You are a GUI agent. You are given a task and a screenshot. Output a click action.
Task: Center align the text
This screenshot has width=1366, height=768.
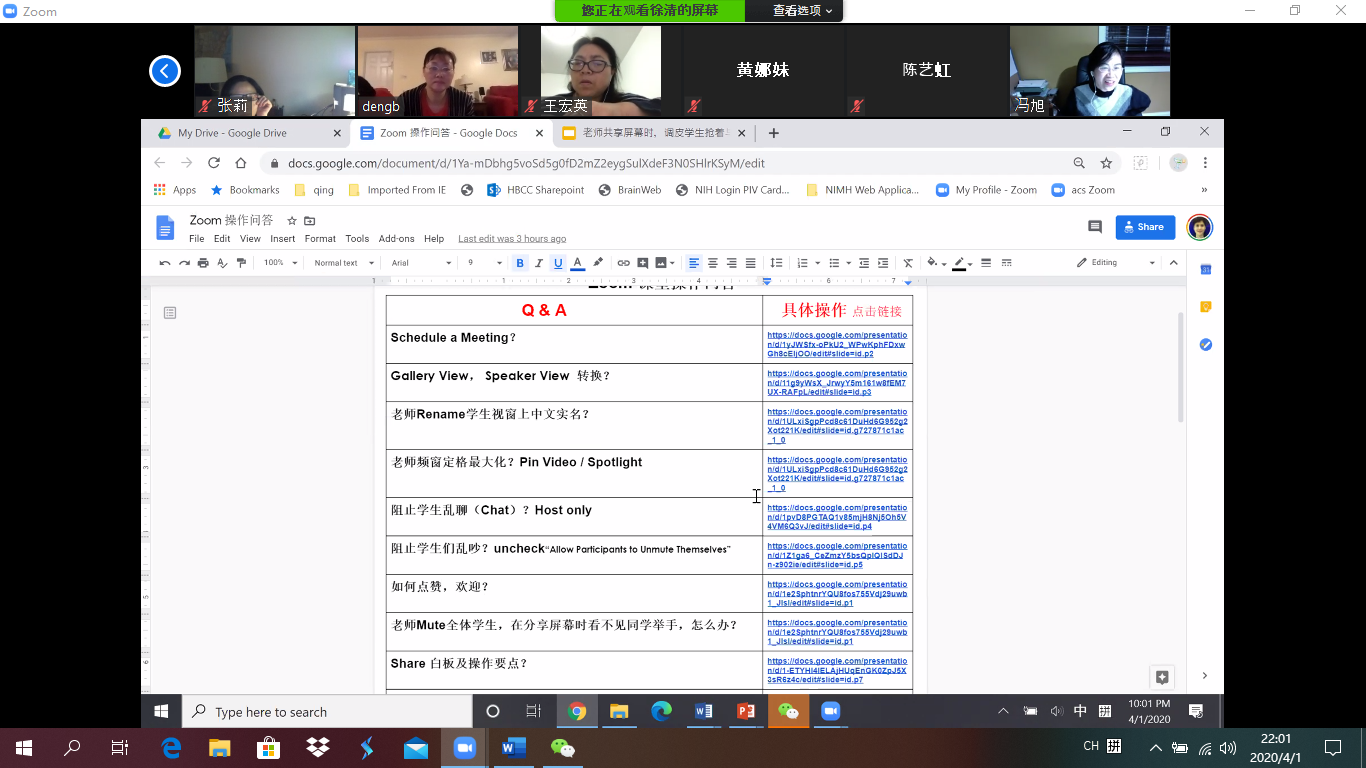pyautogui.click(x=712, y=263)
